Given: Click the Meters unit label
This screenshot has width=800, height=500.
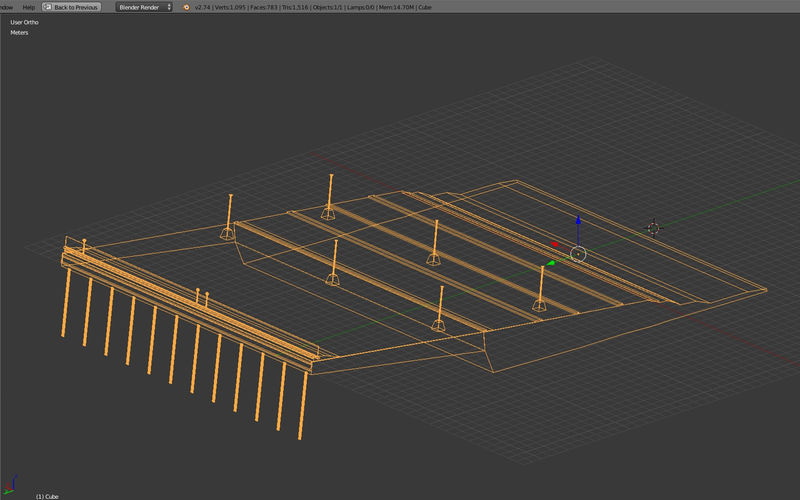Looking at the screenshot, I should (x=19, y=33).
